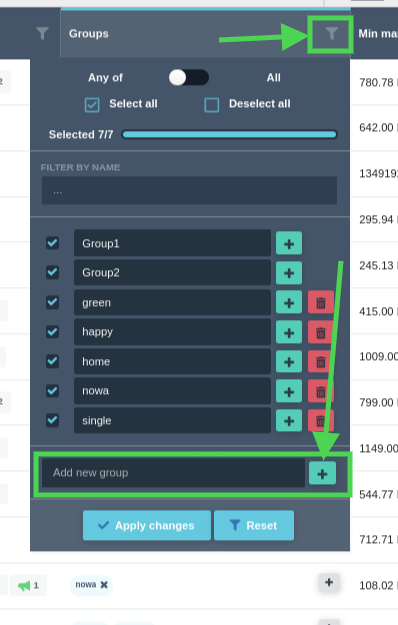This screenshot has width=398, height=625.
Task: Delete the green group with trash icon
Action: click(x=321, y=303)
